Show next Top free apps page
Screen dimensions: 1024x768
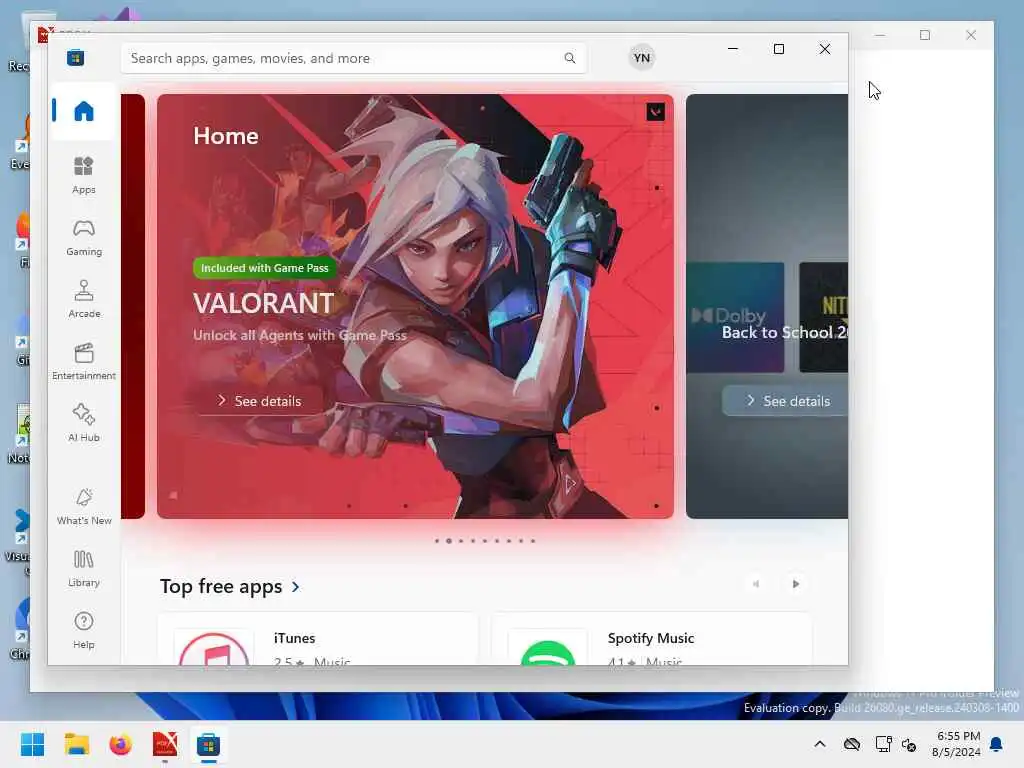pos(795,584)
